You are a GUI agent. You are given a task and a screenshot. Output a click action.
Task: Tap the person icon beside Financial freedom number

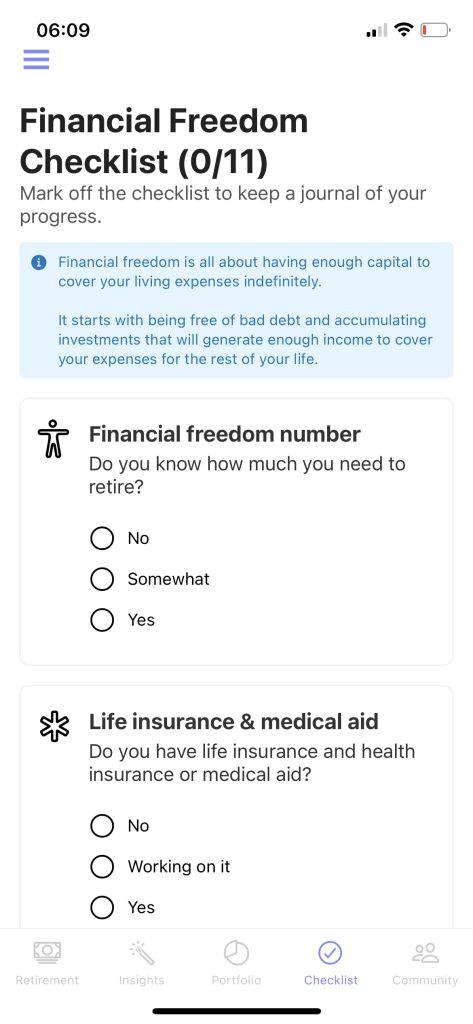tap(53, 438)
